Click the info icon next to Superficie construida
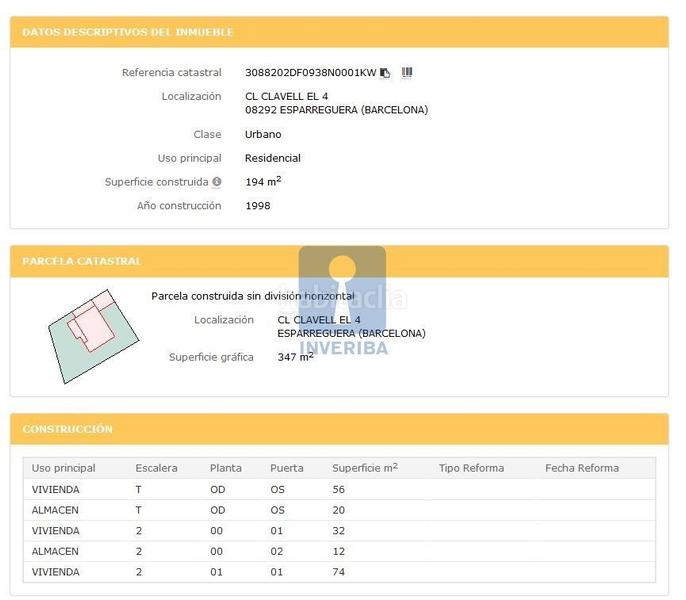686x600 pixels. pos(217,182)
